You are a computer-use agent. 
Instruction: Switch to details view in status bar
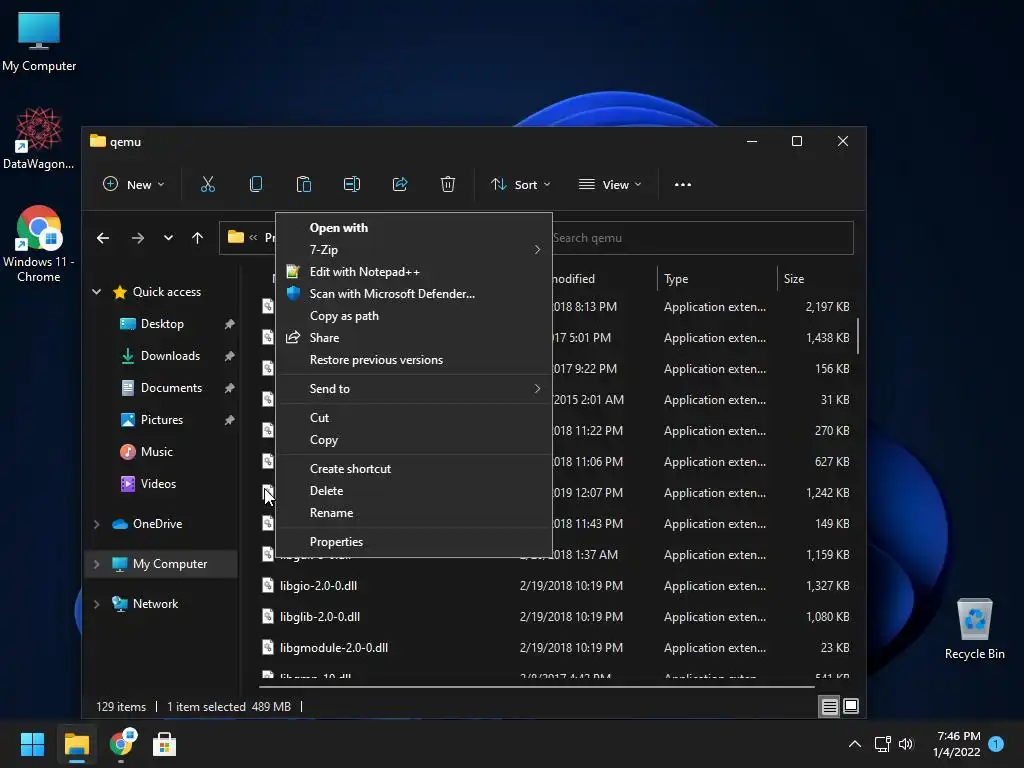(x=829, y=706)
